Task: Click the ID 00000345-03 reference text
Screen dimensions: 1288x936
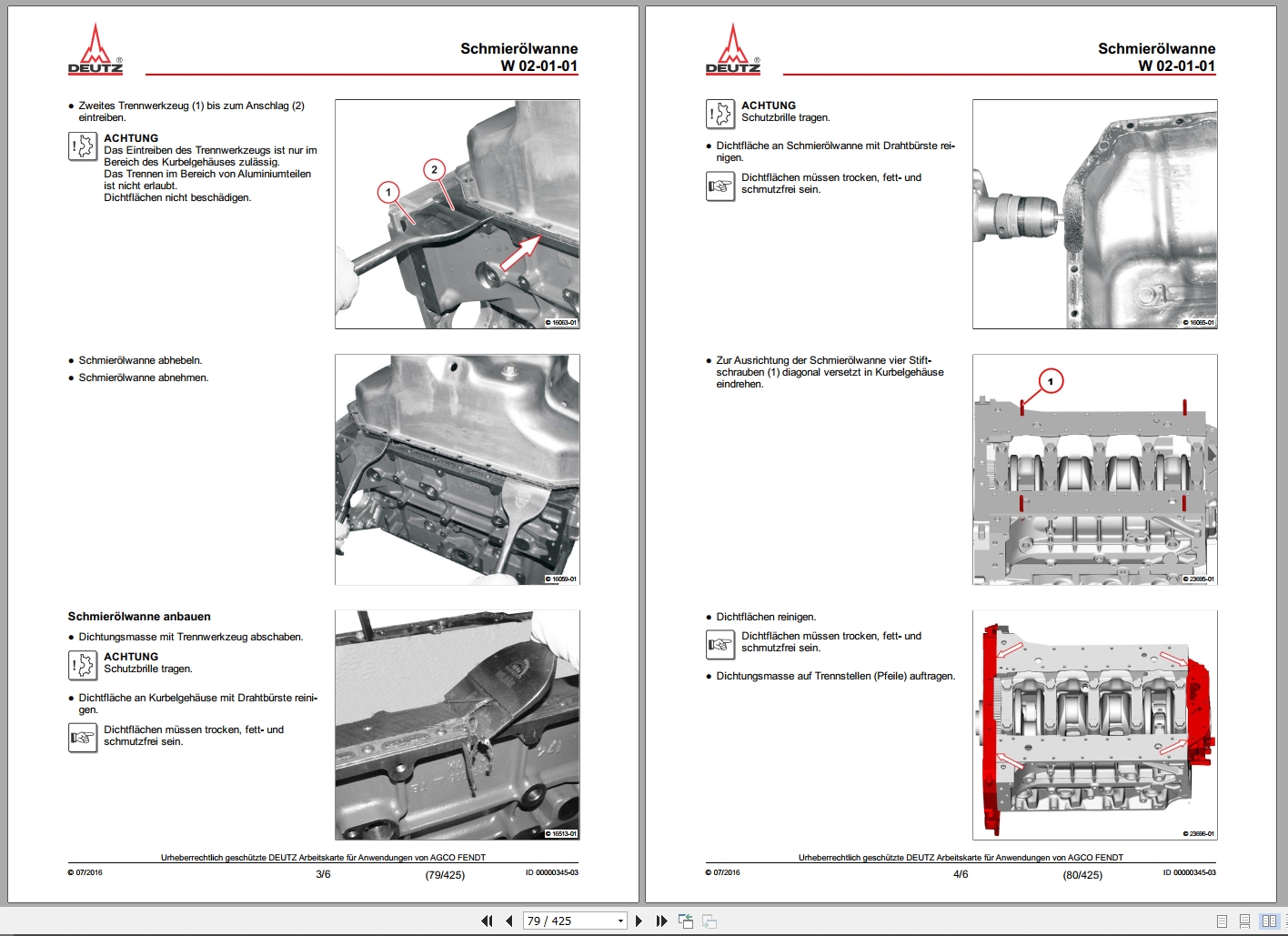Action: coord(550,872)
